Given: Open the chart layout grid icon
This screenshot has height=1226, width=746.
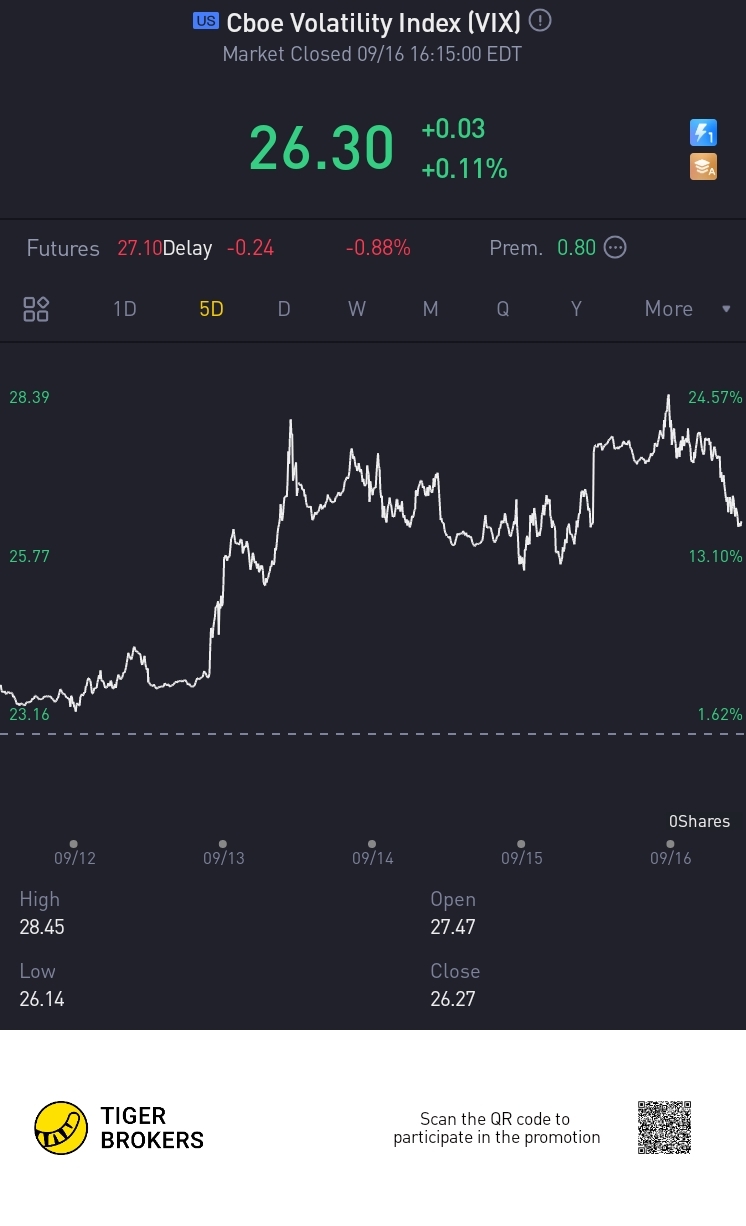Looking at the screenshot, I should (x=36, y=309).
